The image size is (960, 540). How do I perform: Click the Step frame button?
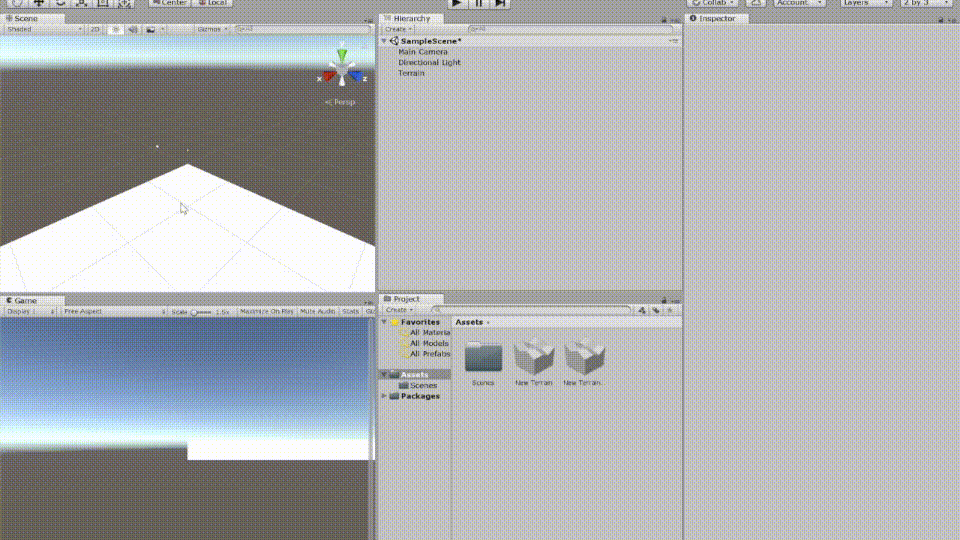click(501, 3)
